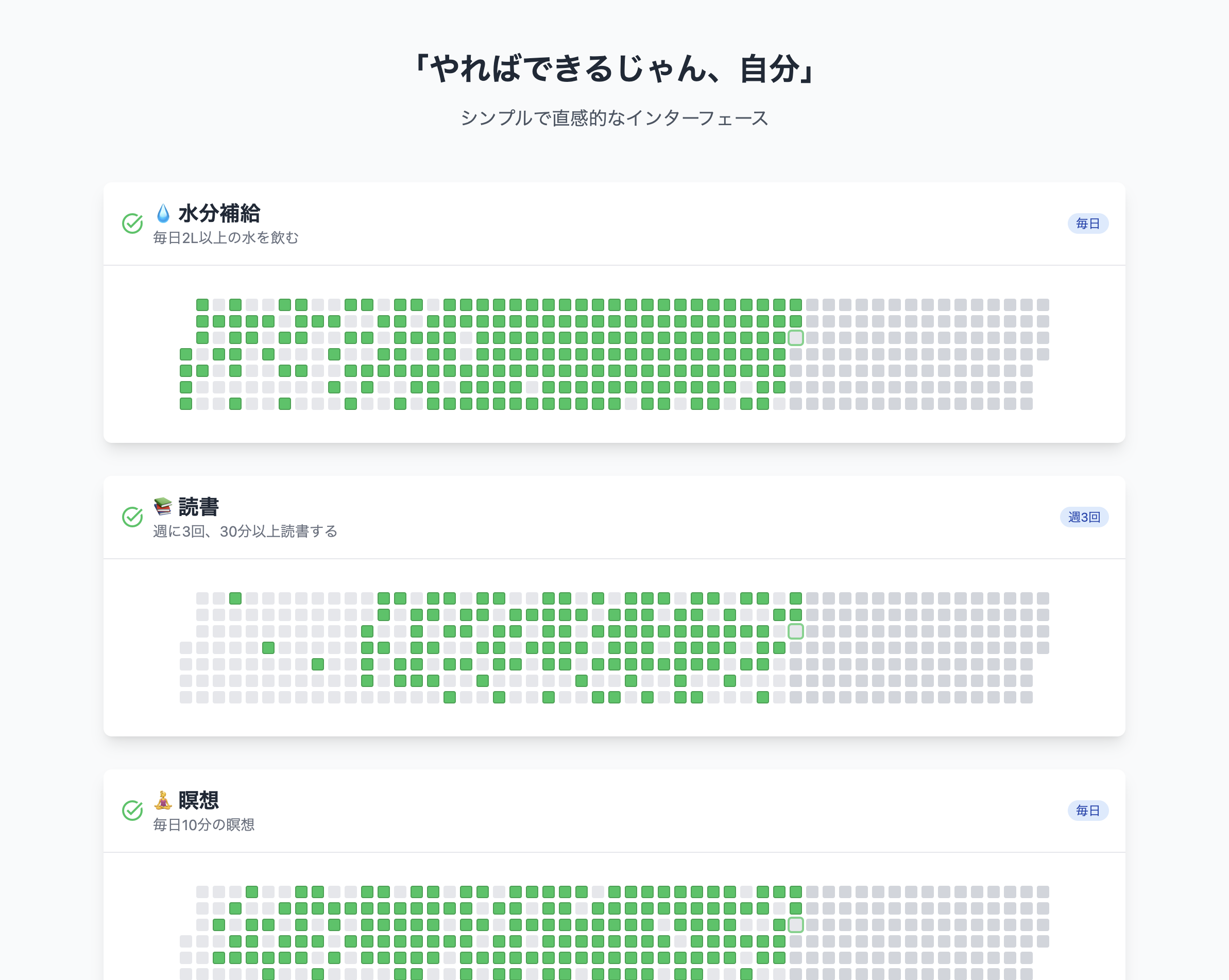Toggle the green check circle for 瞑想
The height and width of the screenshot is (980, 1229).
click(x=132, y=810)
